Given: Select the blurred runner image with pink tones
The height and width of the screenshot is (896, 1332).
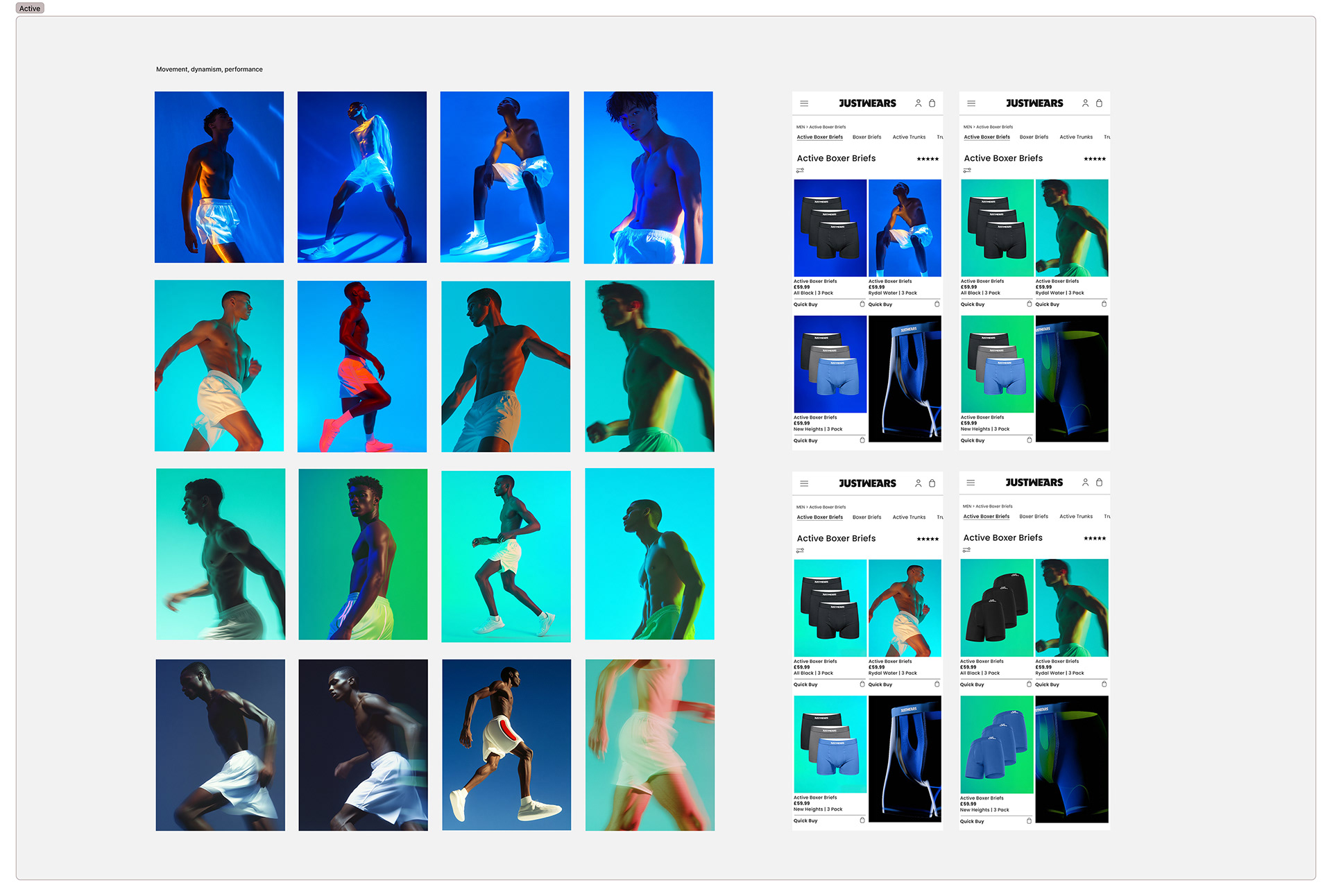Looking at the screenshot, I should 649,745.
